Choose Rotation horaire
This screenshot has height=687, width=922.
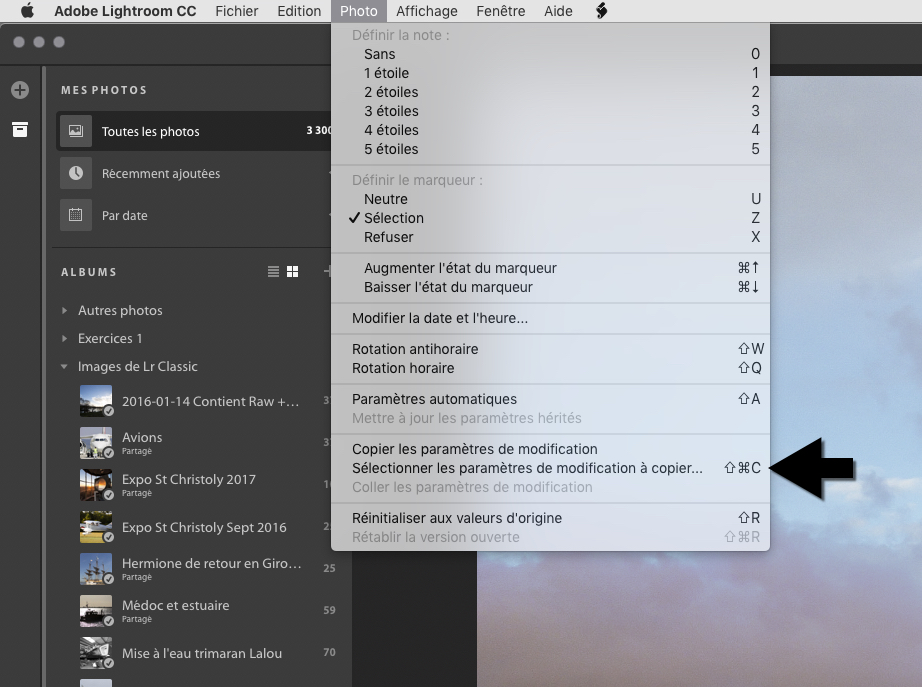point(550,368)
